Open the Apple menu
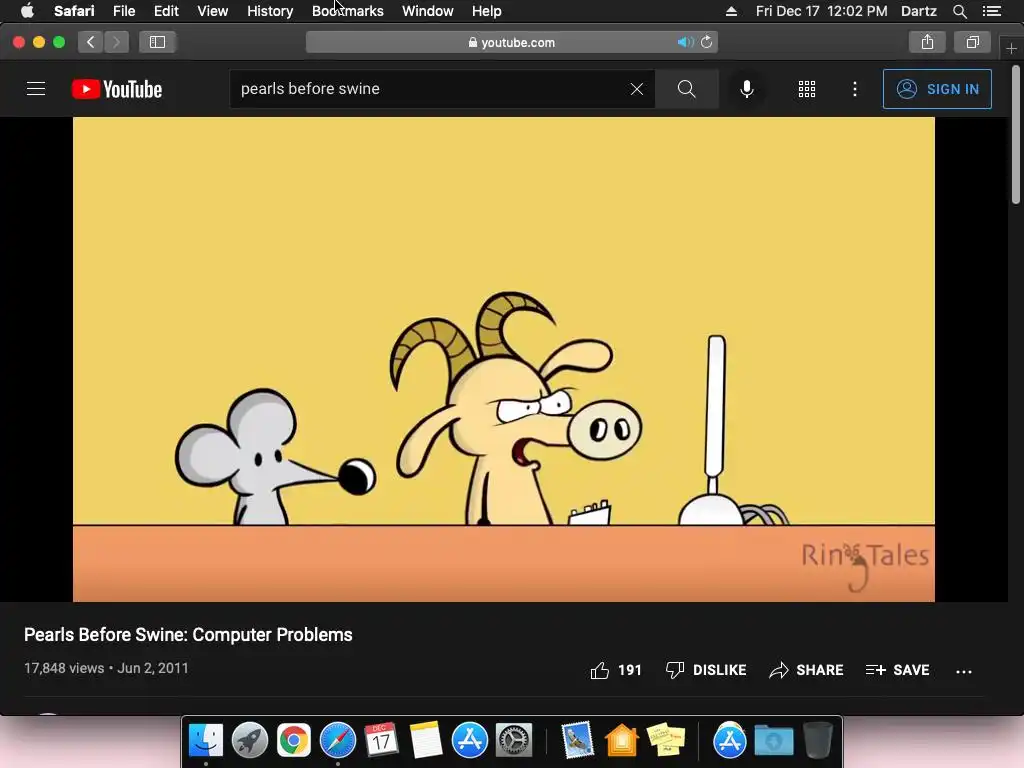The height and width of the screenshot is (768, 1024). [x=27, y=11]
